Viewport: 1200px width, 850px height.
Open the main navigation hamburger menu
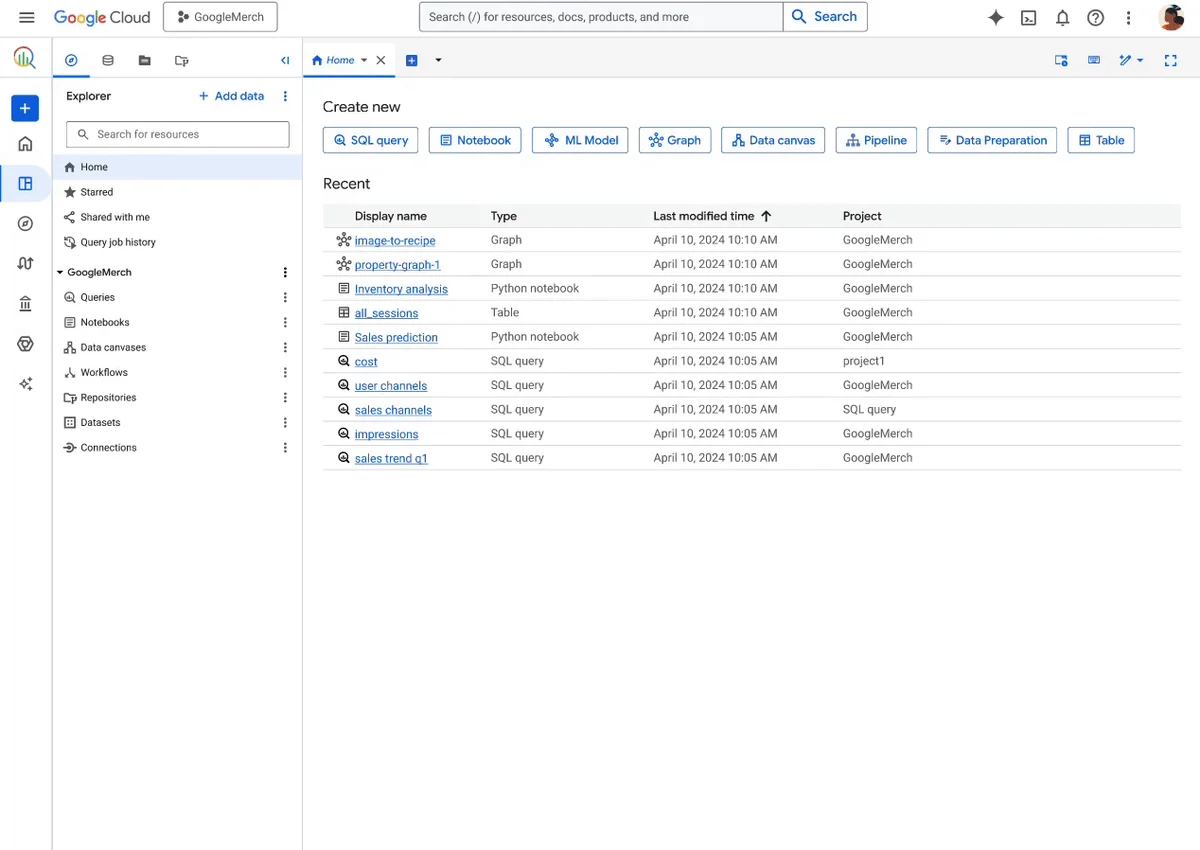pyautogui.click(x=27, y=17)
